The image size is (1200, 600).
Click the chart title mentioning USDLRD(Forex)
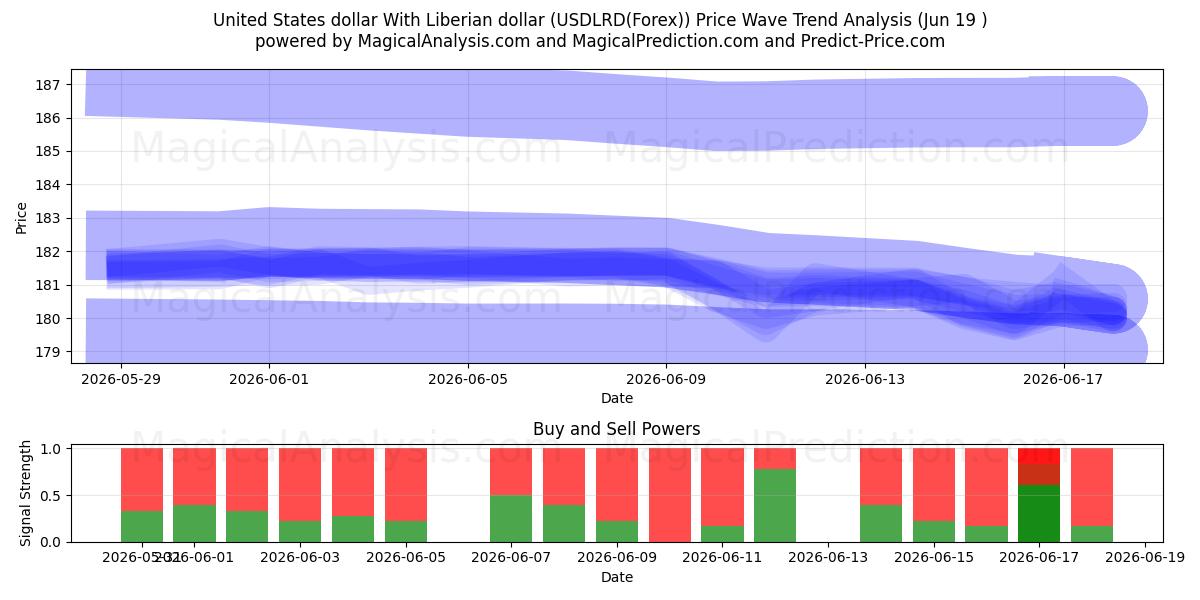[x=600, y=20]
